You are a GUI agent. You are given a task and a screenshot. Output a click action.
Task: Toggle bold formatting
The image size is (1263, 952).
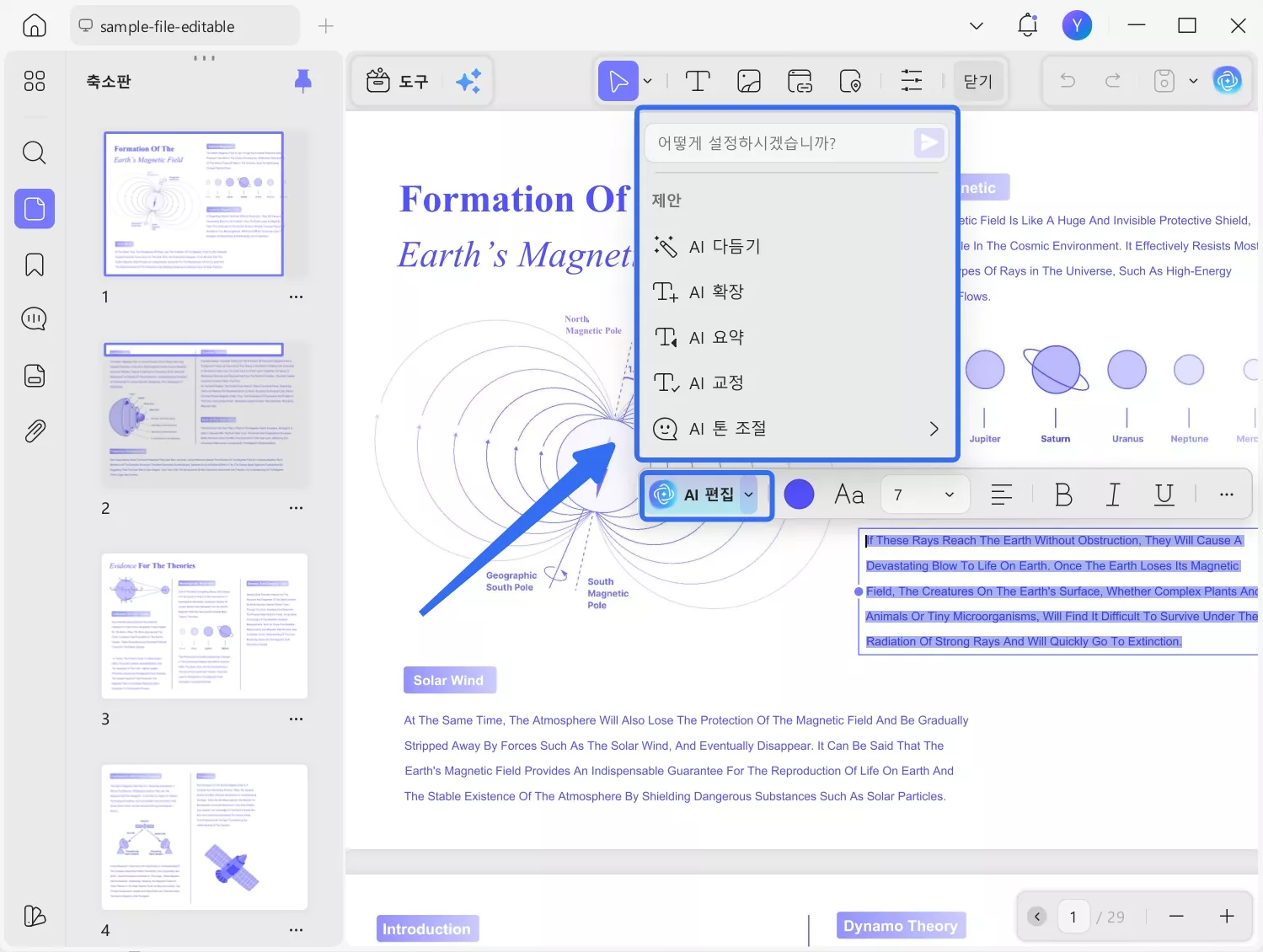coord(1063,495)
